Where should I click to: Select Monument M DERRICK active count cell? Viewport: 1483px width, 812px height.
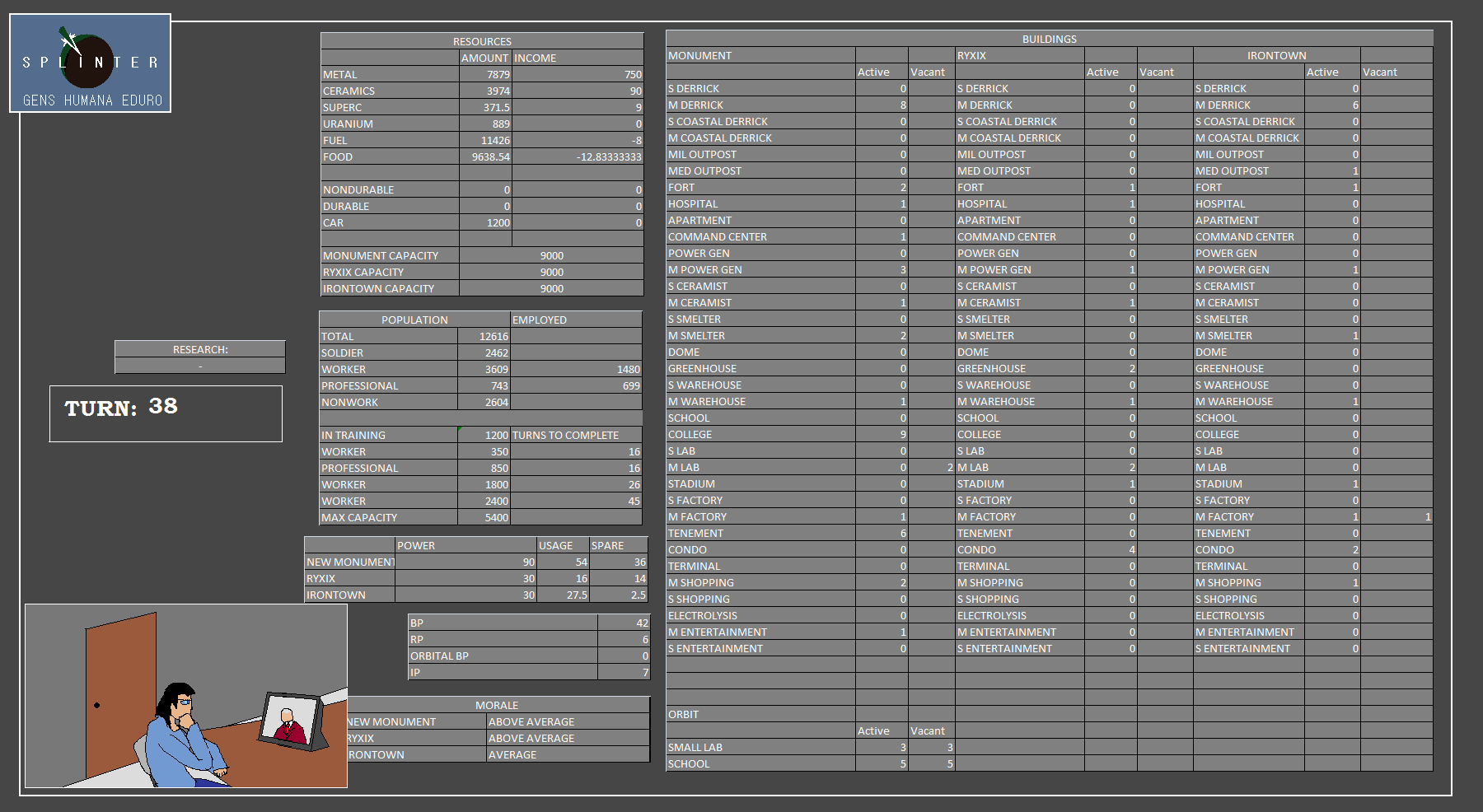coord(882,105)
